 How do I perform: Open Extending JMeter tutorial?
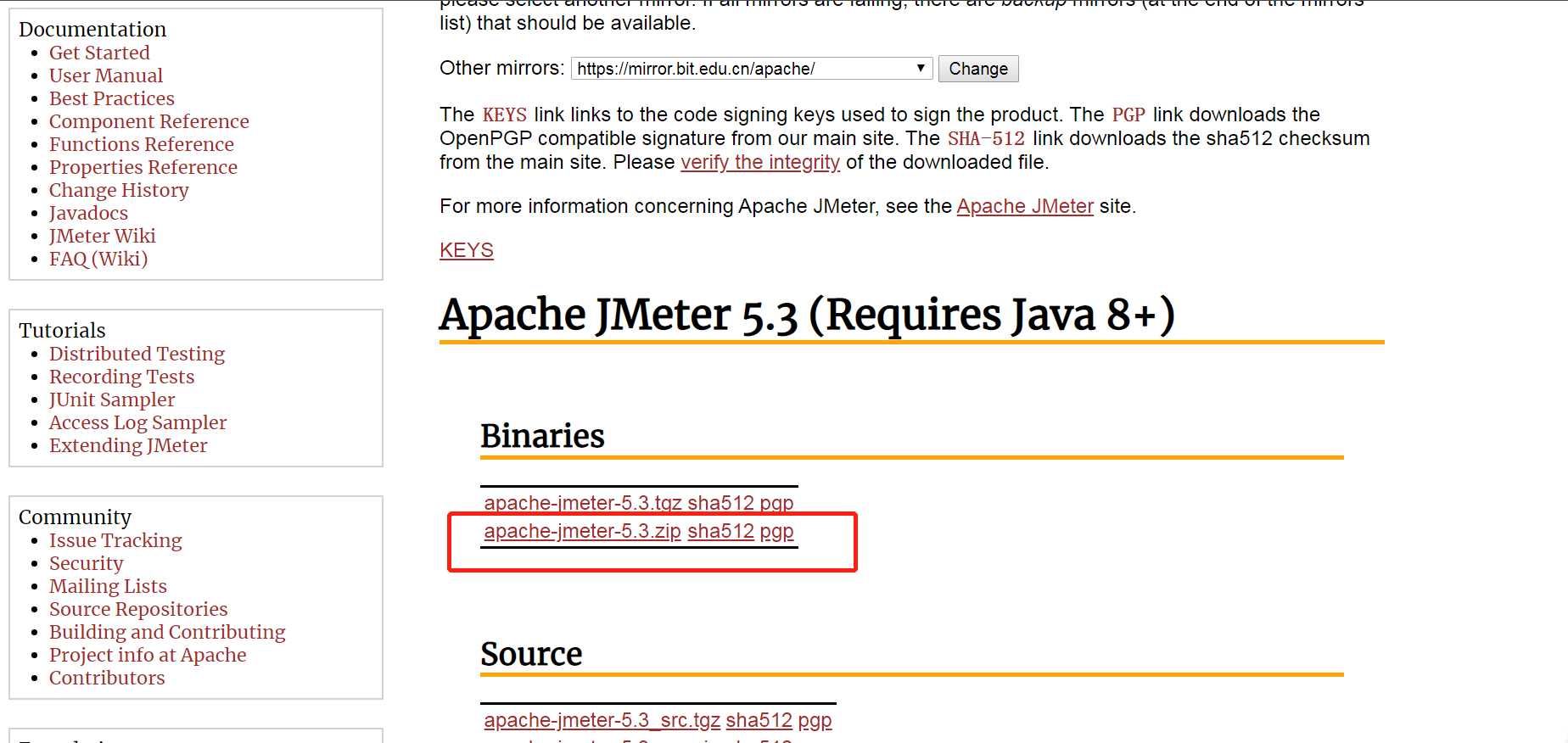pyautogui.click(x=128, y=445)
